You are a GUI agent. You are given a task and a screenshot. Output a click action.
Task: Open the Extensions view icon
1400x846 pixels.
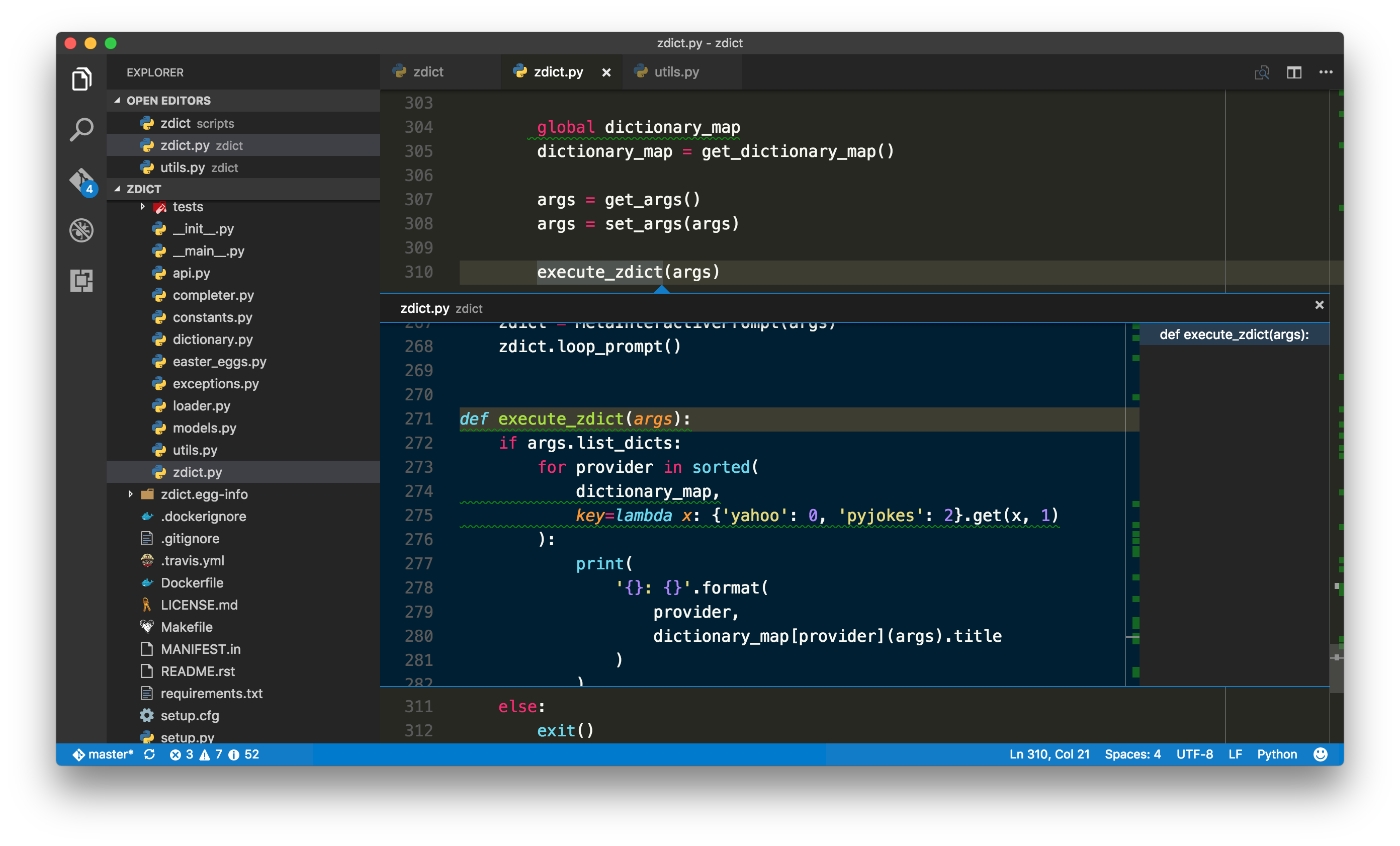tap(81, 280)
